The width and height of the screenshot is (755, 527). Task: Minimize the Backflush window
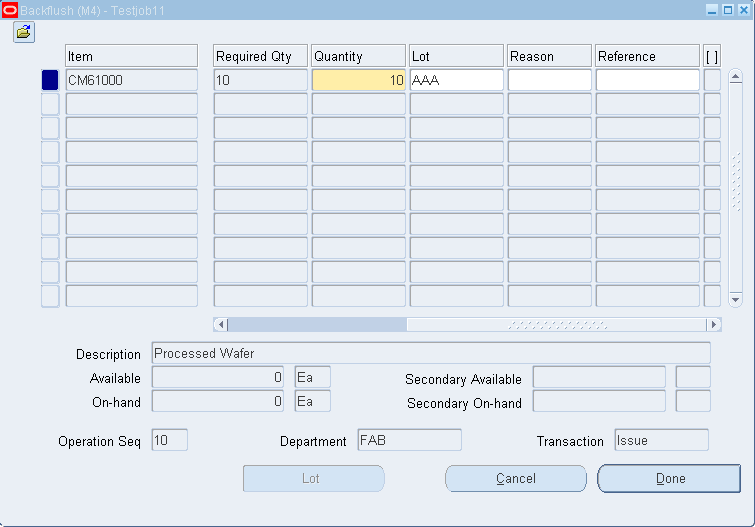point(712,10)
